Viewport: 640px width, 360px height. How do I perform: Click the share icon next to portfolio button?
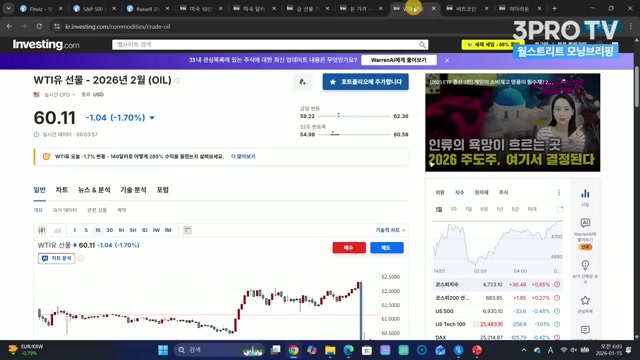pyautogui.click(x=302, y=82)
